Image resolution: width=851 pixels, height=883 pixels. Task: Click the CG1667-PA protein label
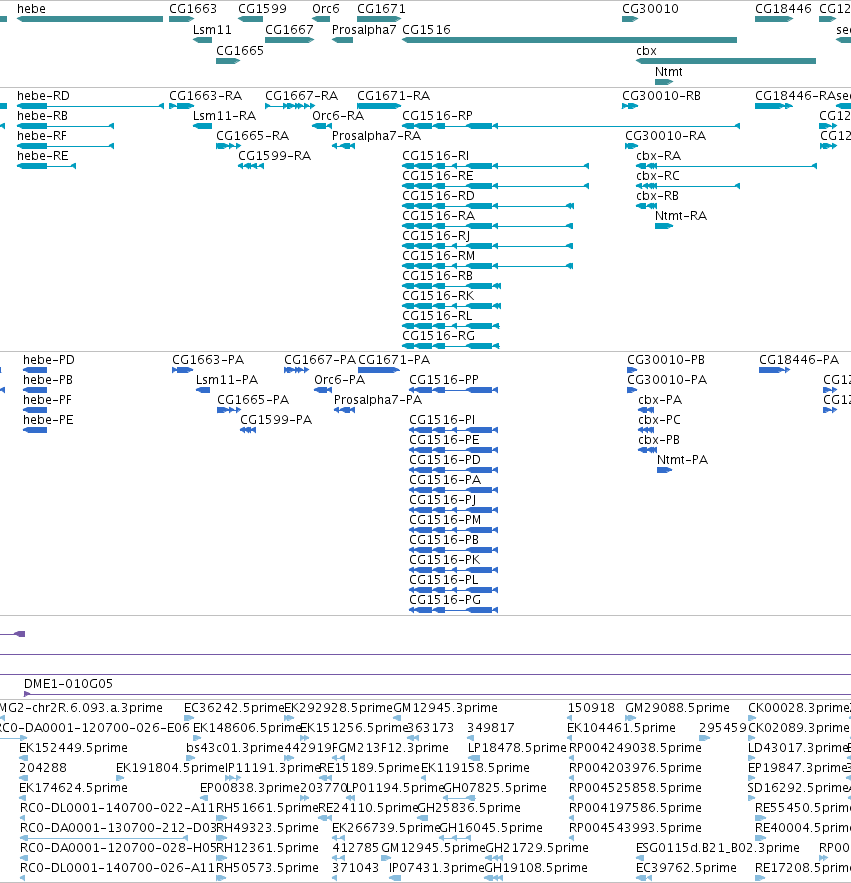click(320, 359)
